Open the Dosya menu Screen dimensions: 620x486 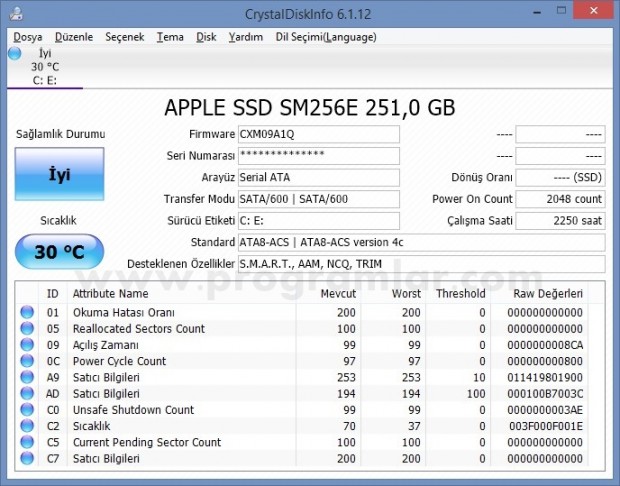pyautogui.click(x=28, y=37)
